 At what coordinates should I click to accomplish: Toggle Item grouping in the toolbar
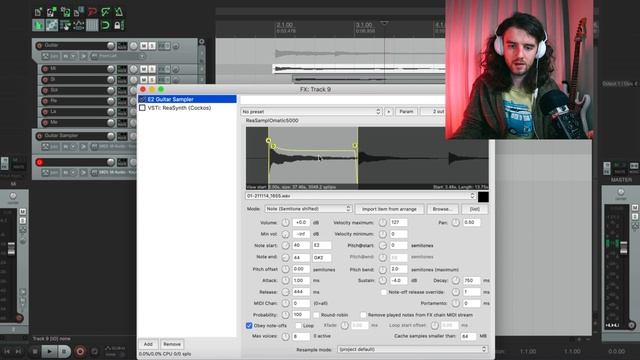[x=52, y=25]
